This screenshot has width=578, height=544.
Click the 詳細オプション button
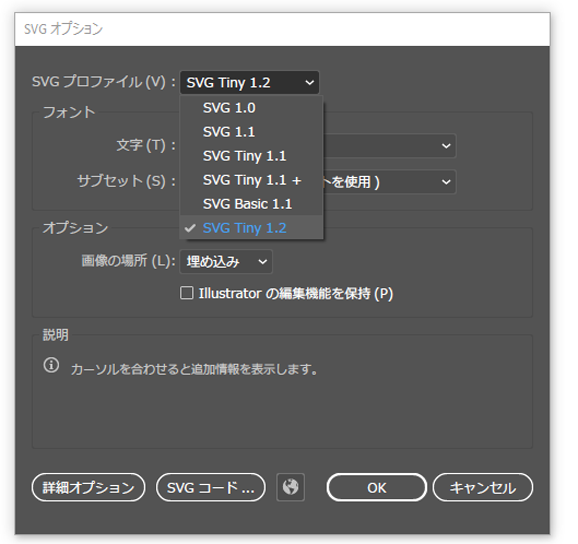coord(88,488)
